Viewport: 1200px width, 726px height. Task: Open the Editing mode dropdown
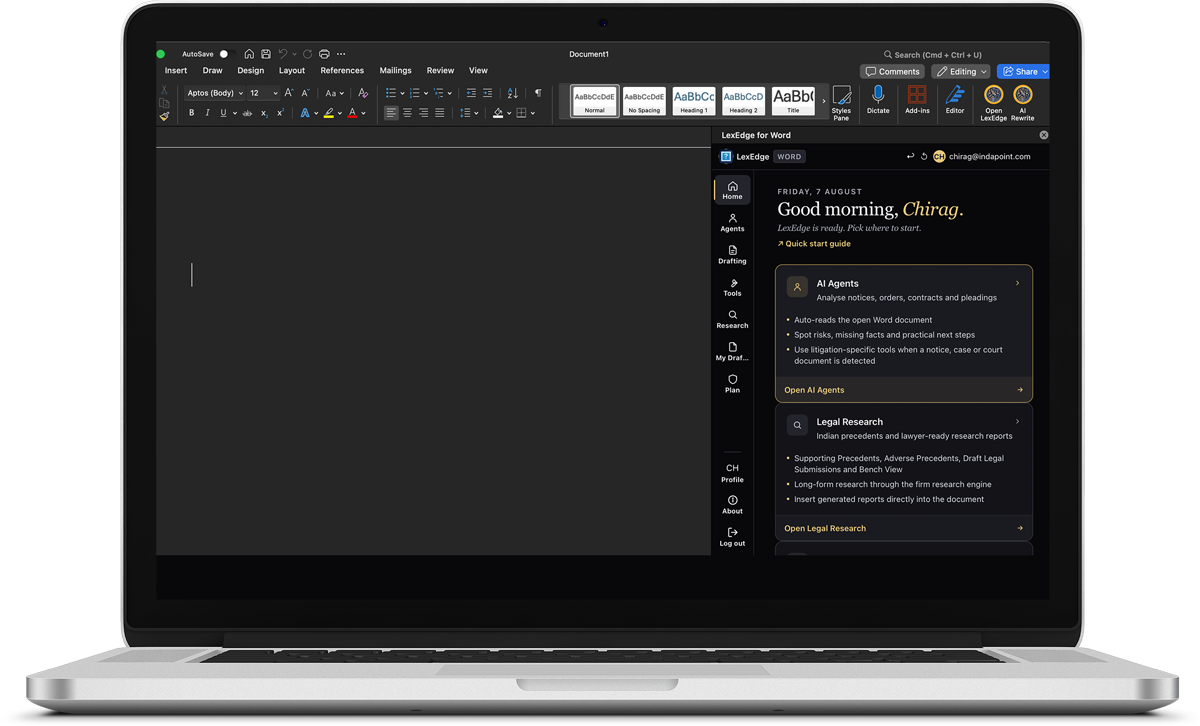coord(961,72)
